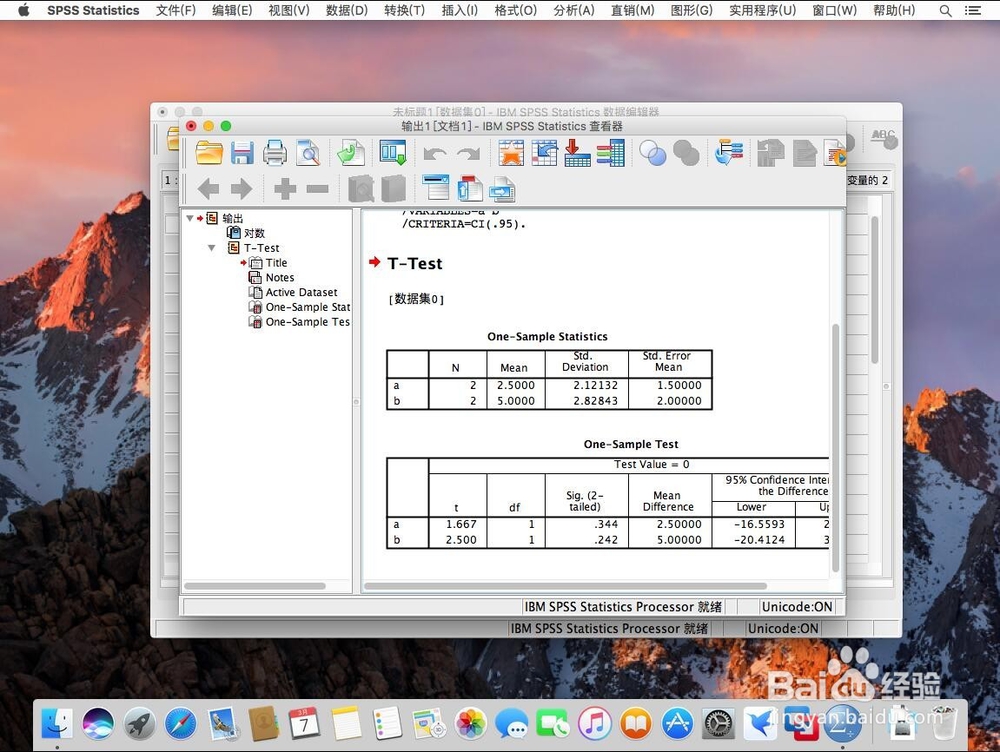Go to variable icon with the red down arrow
This screenshot has width=1000, height=752.
tap(577, 153)
